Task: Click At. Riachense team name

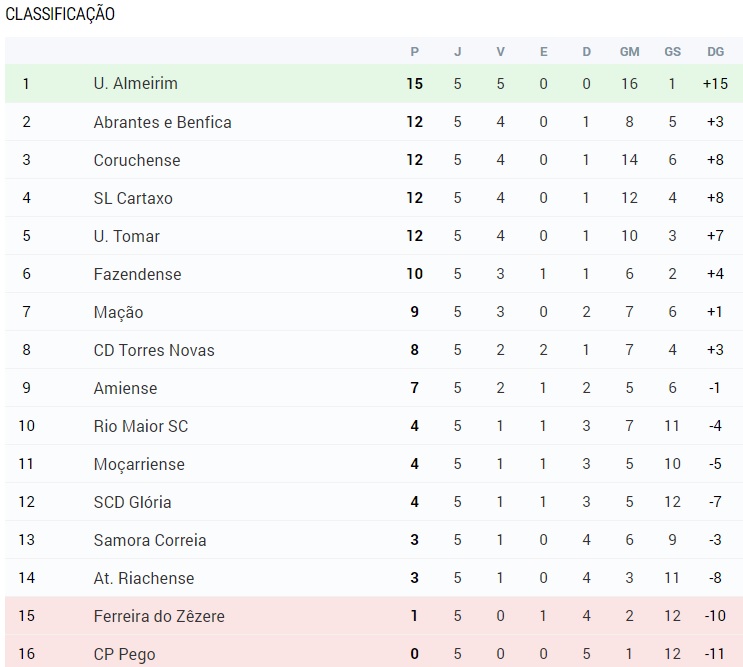Action: tap(144, 577)
